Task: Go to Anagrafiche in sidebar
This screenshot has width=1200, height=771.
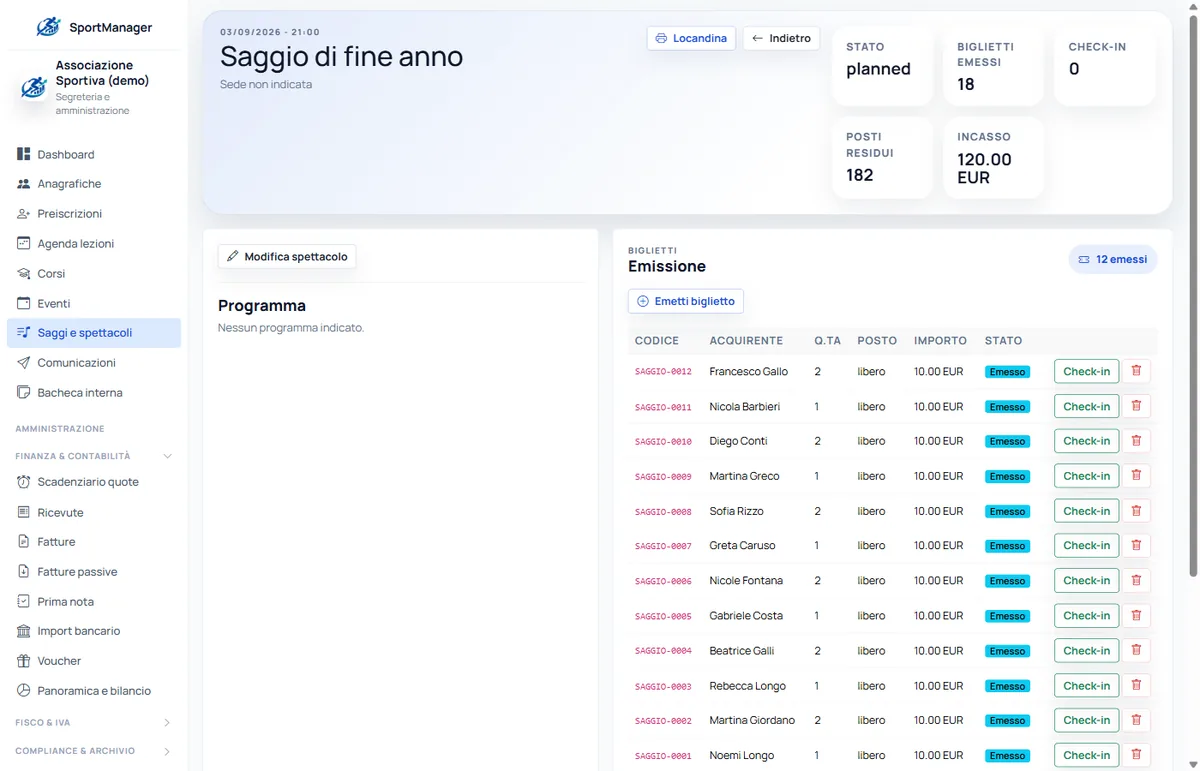Action: (x=94, y=184)
